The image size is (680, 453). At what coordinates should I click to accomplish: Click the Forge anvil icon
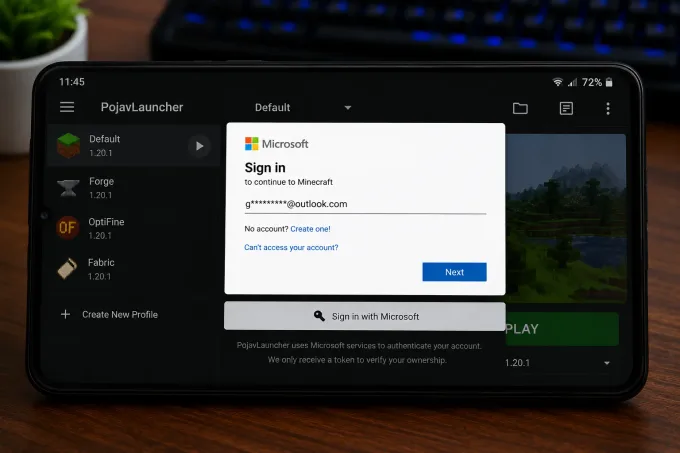point(68,188)
